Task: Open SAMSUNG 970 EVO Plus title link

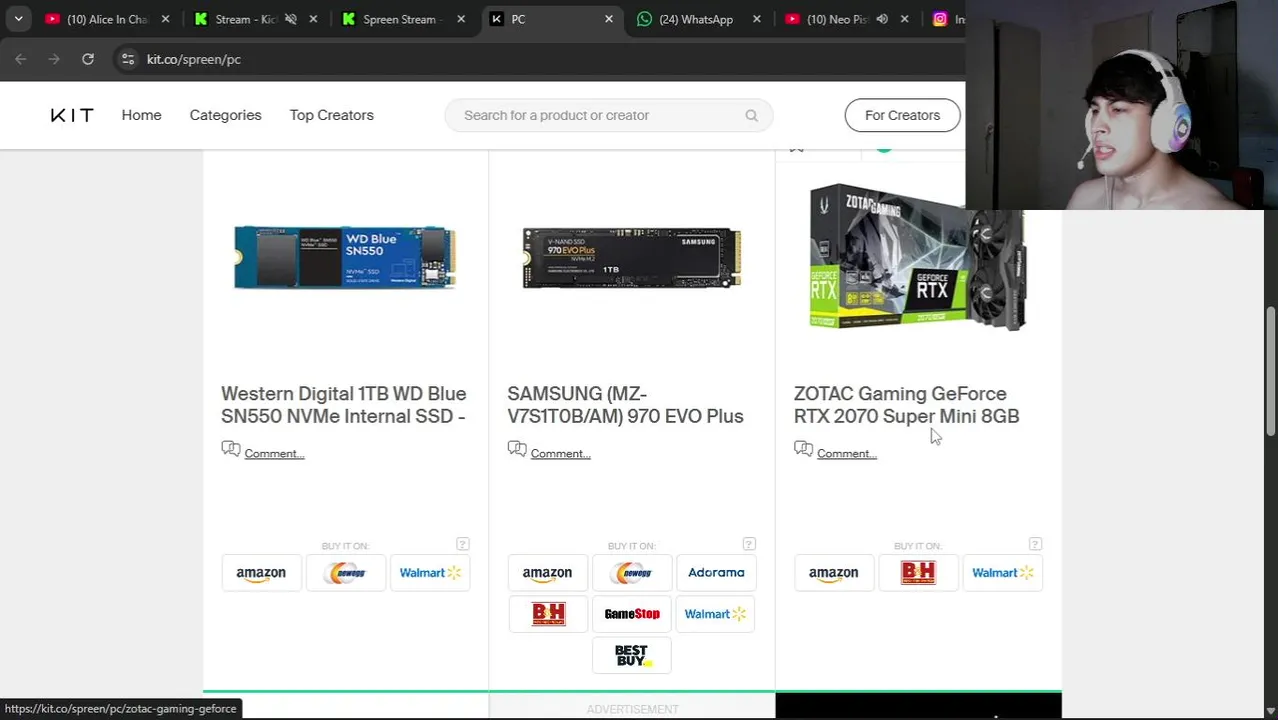Action: pyautogui.click(x=625, y=405)
